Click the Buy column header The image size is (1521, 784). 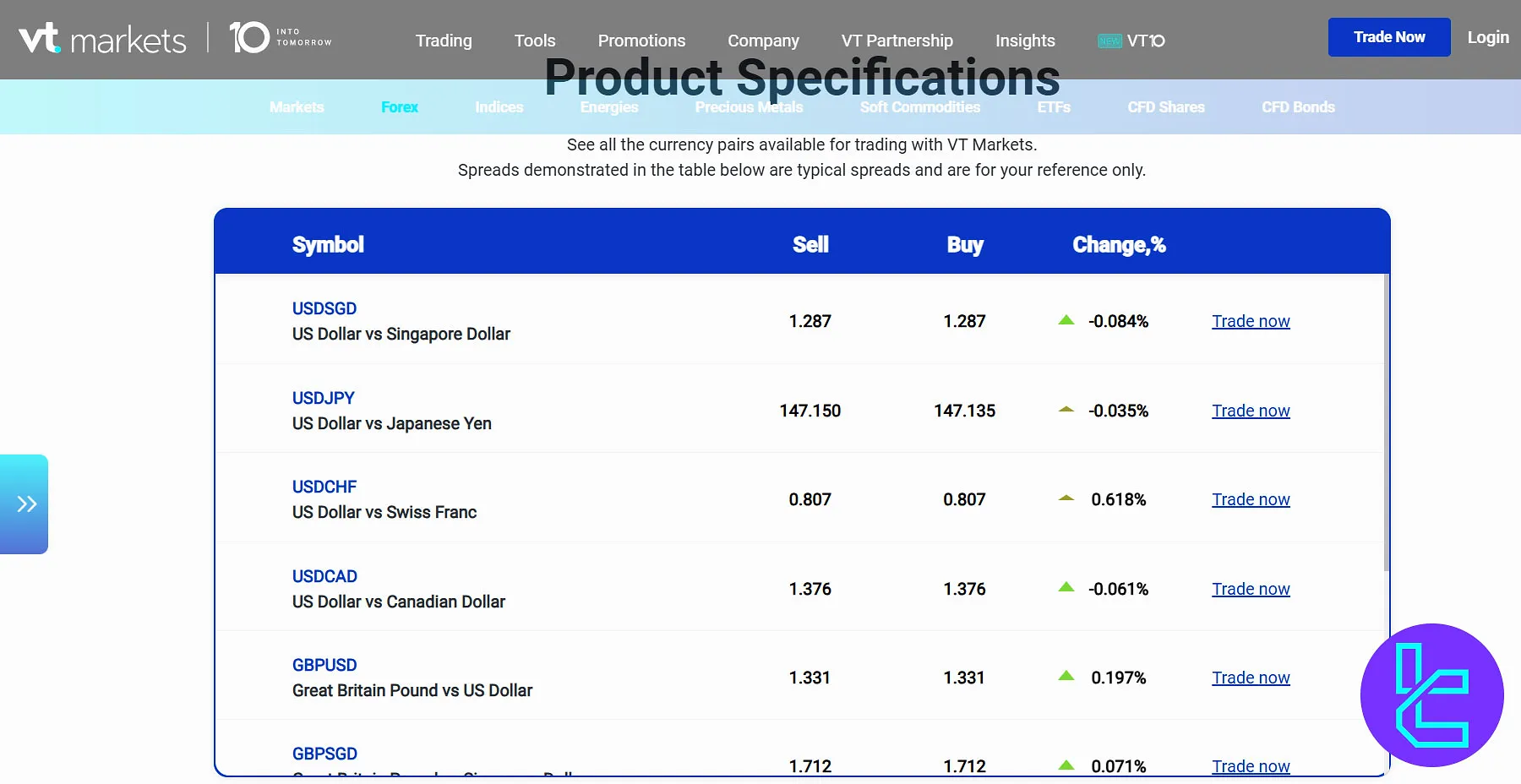(965, 245)
